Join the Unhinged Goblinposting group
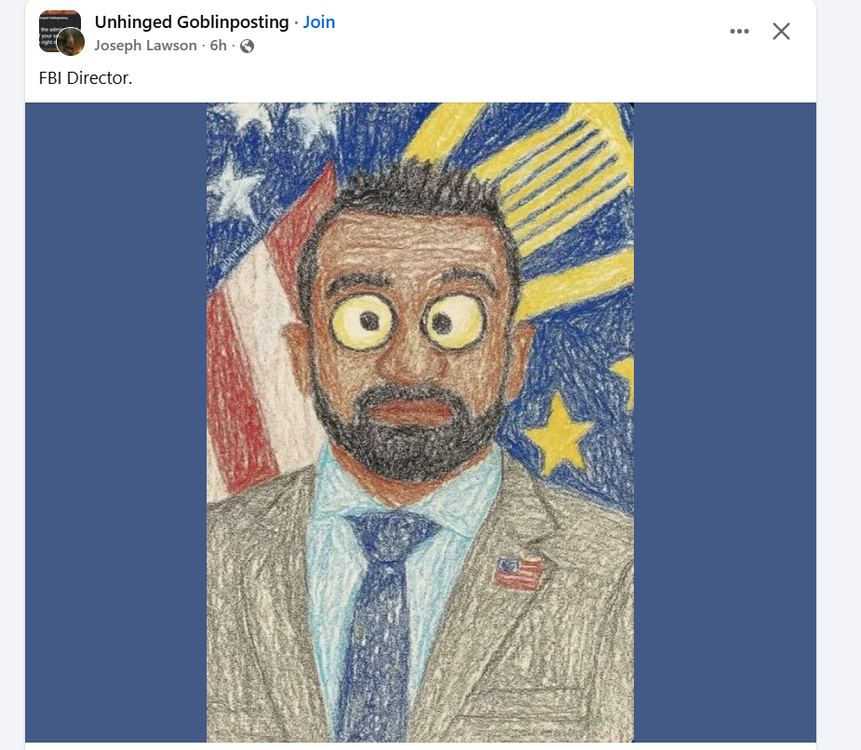The image size is (861, 750). pos(319,22)
